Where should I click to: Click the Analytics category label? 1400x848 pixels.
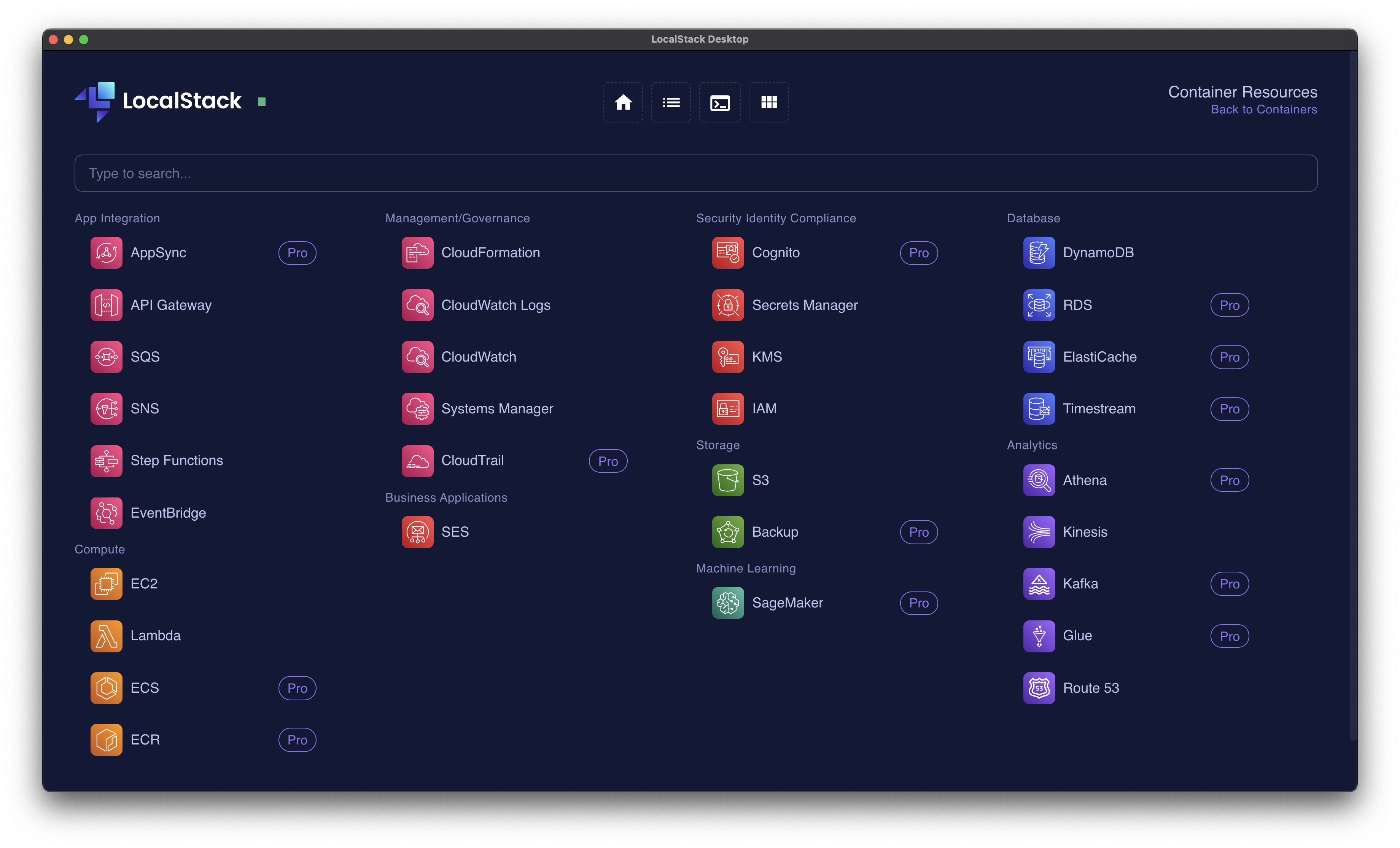(x=1032, y=445)
